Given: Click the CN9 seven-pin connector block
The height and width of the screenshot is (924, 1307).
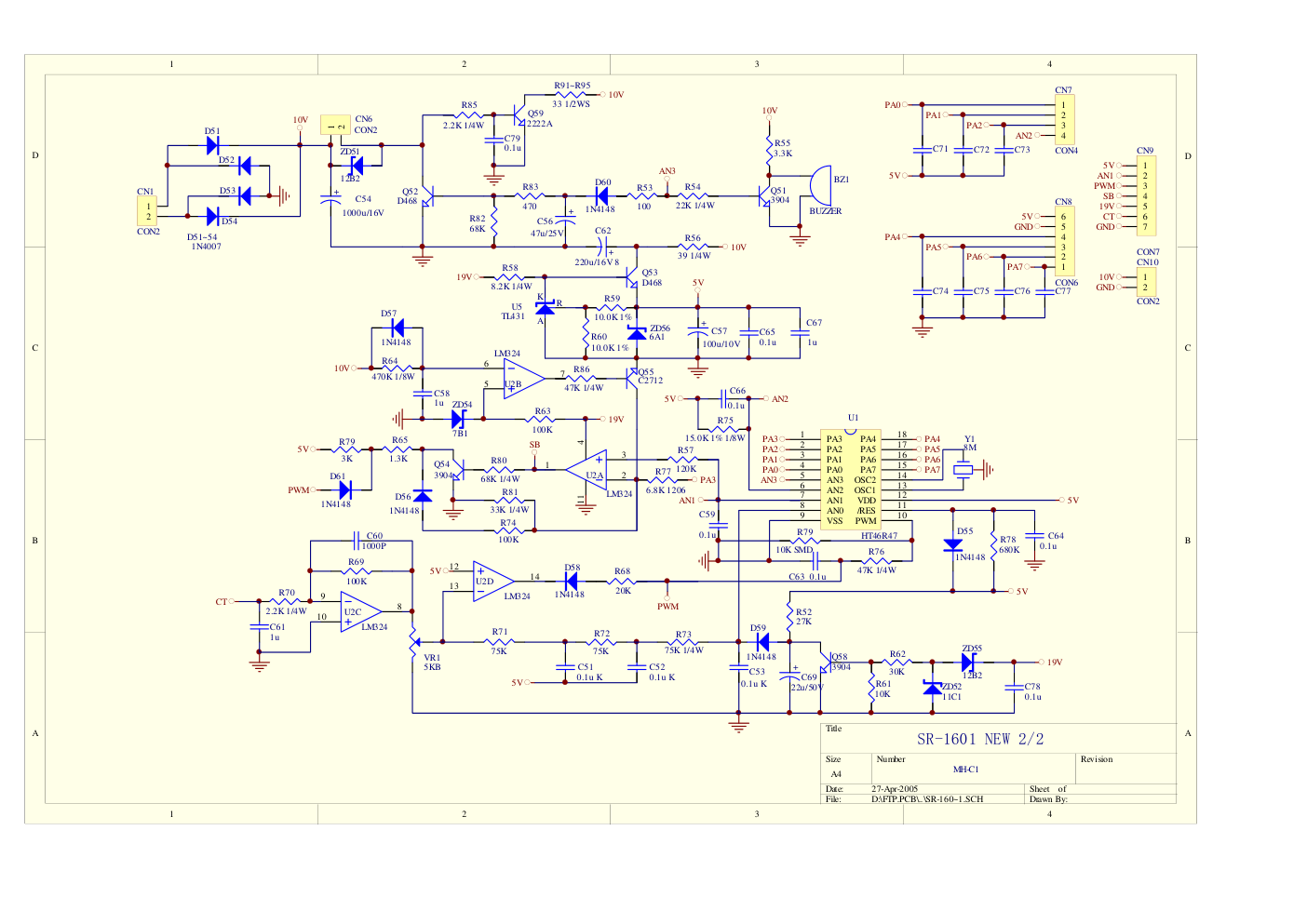Looking at the screenshot, I should (x=1146, y=195).
